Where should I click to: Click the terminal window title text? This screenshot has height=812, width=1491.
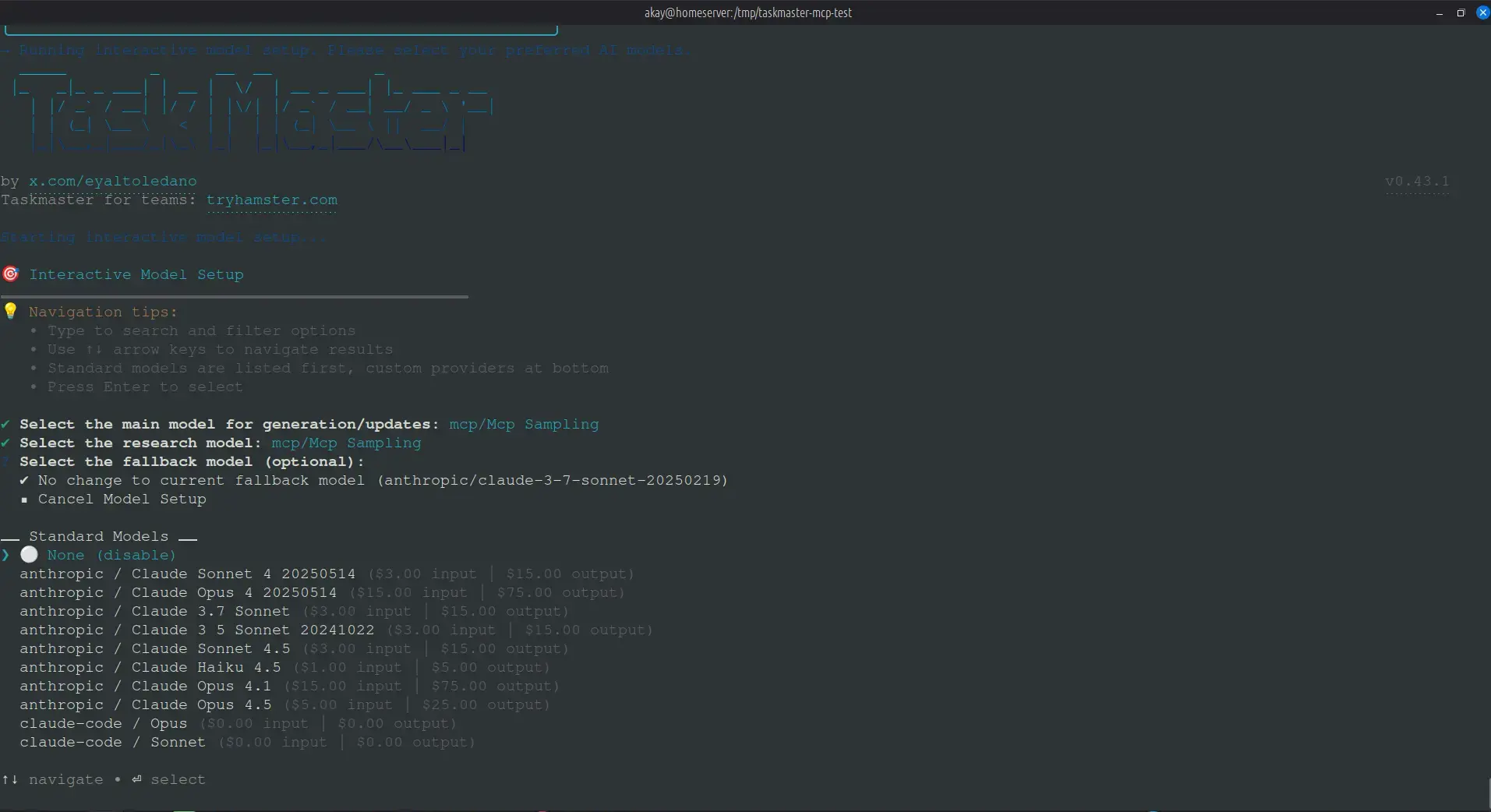[748, 12]
